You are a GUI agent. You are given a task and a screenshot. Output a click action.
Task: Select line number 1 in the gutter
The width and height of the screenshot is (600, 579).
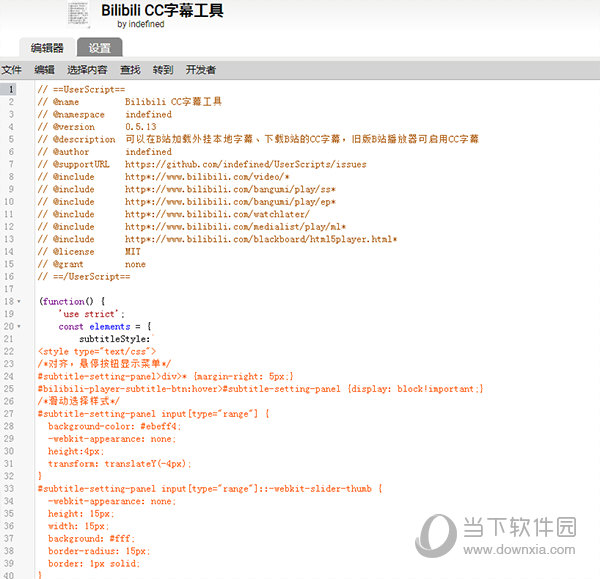pyautogui.click(x=11, y=90)
